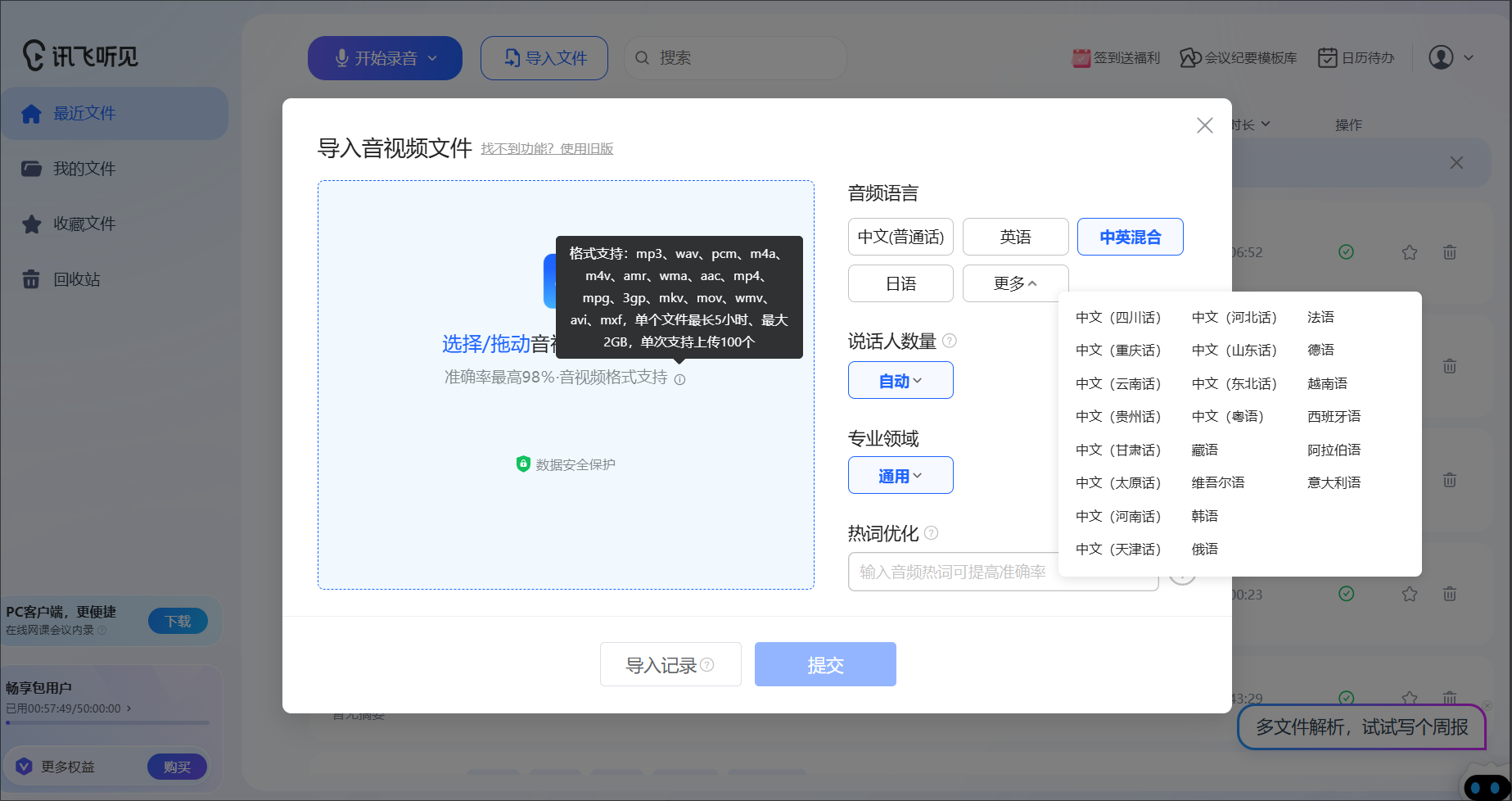Screen dimensions: 1512x801
Task: Click the 提交 button
Action: tap(825, 664)
